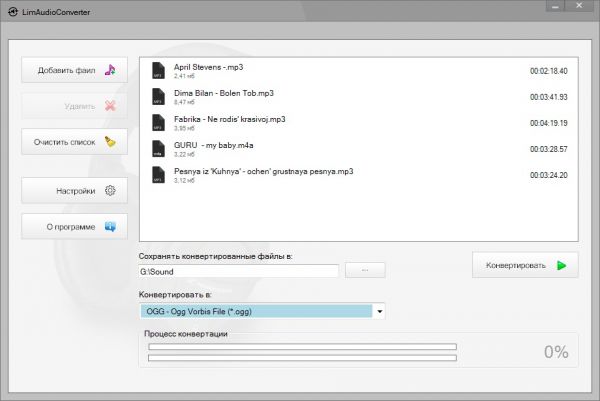This screenshot has width=600, height=401.
Task: Click the format combo box arrow
Action: pos(379,311)
